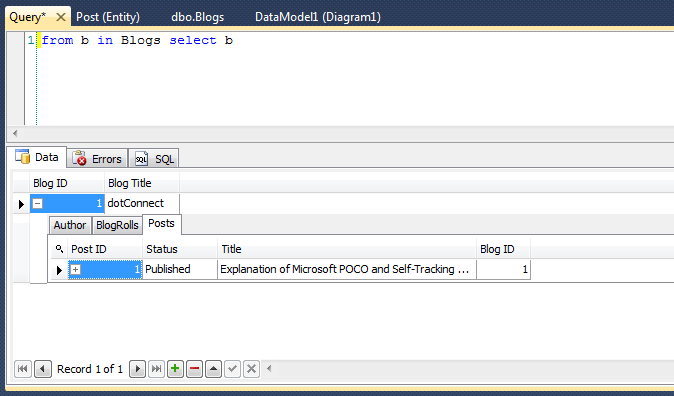Cancel edit with X navigator button

tap(251, 369)
